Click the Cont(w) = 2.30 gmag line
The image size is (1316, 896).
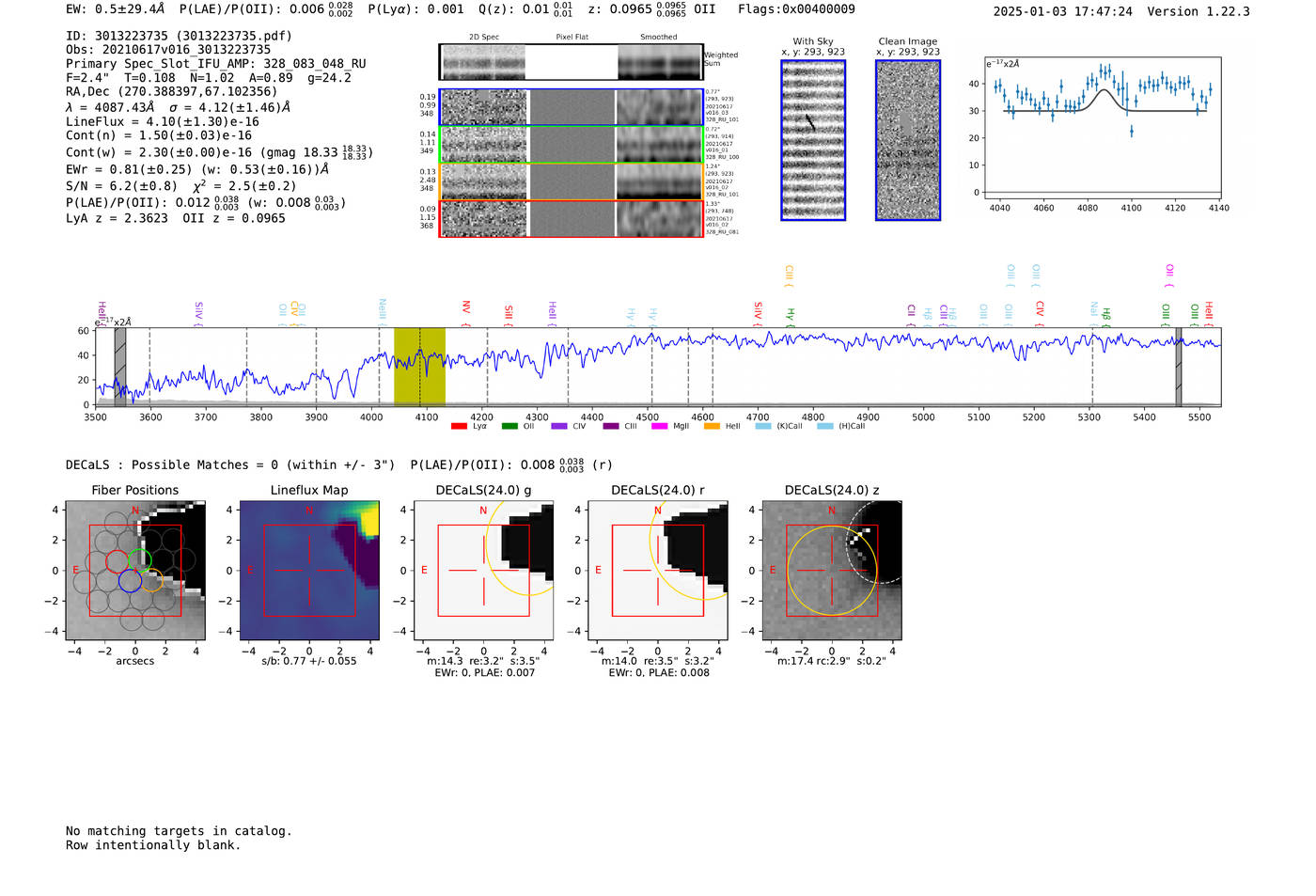coord(218,152)
